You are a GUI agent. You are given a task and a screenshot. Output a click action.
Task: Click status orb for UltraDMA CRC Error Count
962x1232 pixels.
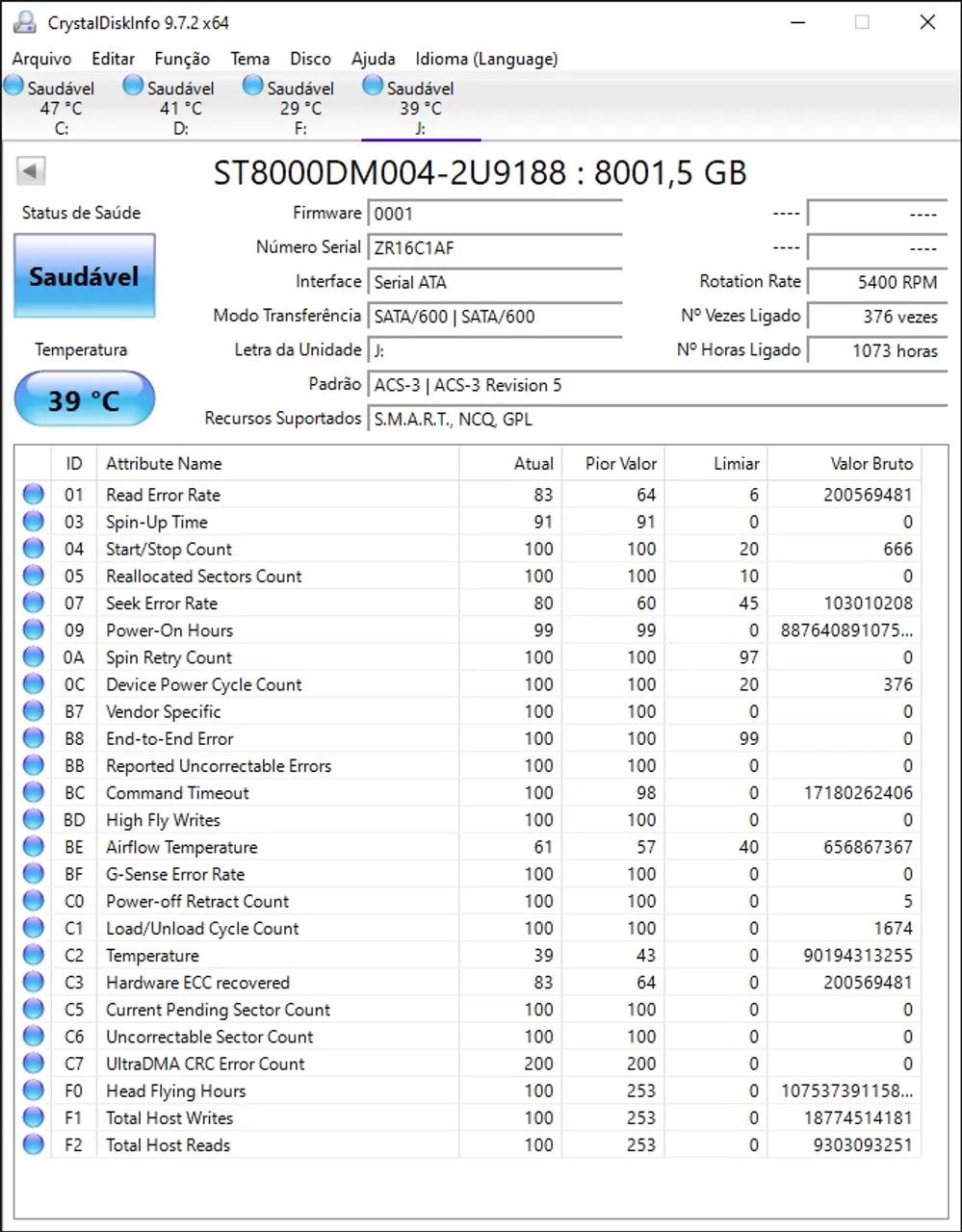pyautogui.click(x=34, y=1064)
